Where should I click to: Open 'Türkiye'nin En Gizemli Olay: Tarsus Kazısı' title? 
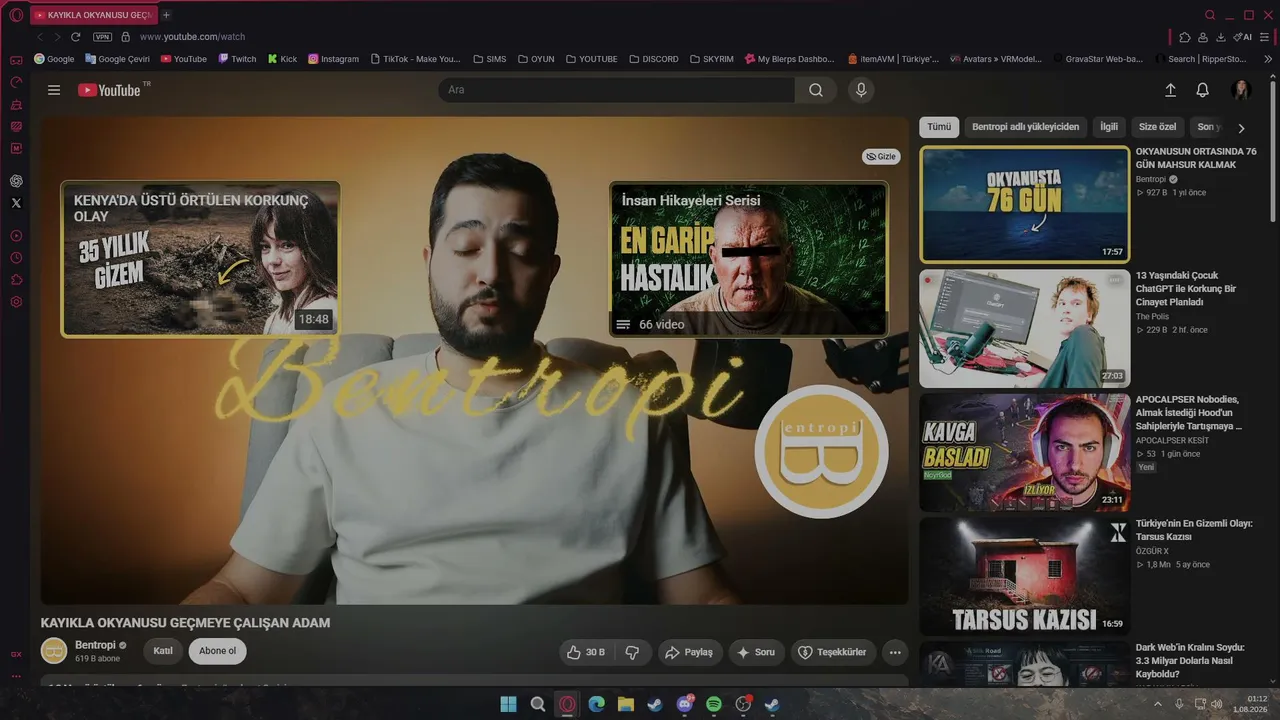1194,530
